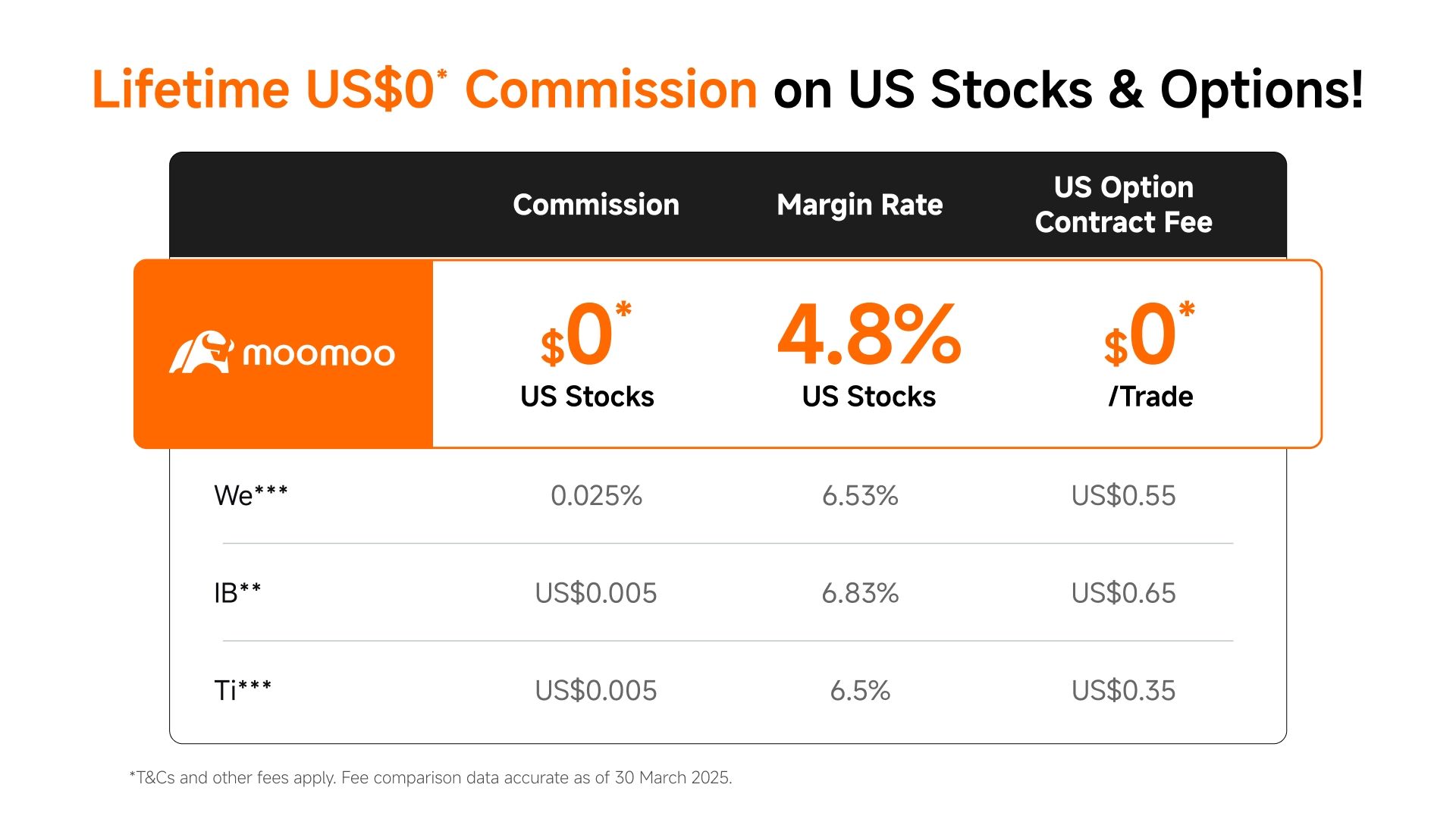Screen dimensions: 1456x819
Task: Select the Margin Rate column header
Action: [x=859, y=205]
